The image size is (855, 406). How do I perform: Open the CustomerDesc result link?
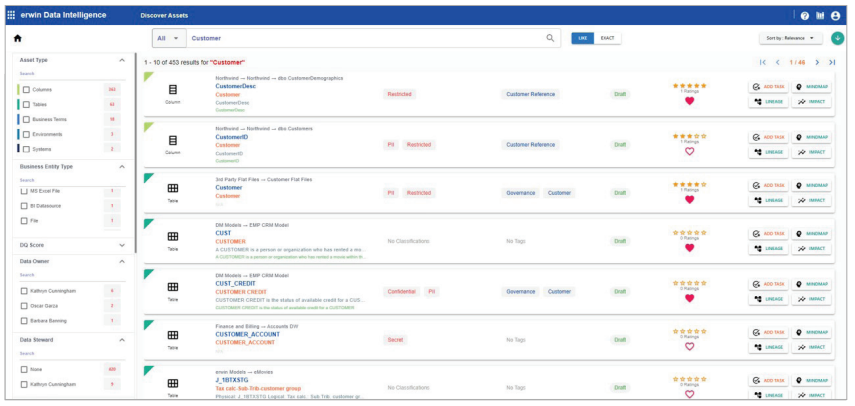[236, 86]
